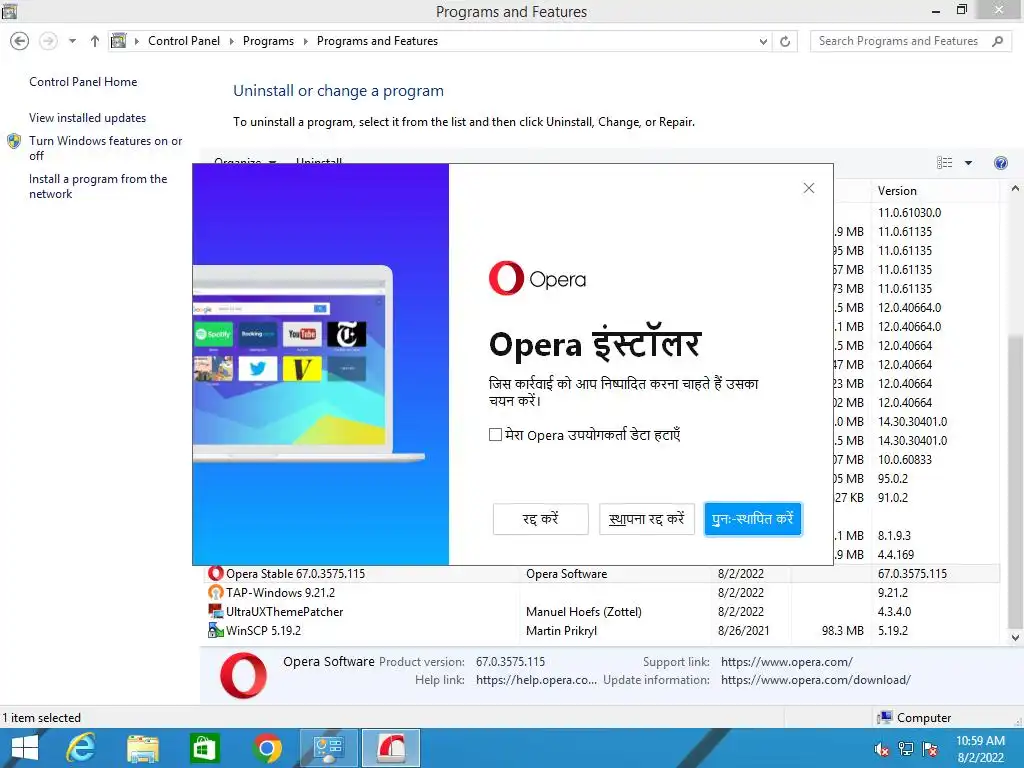
Task: Open the view options dropdown arrow
Action: [968, 163]
